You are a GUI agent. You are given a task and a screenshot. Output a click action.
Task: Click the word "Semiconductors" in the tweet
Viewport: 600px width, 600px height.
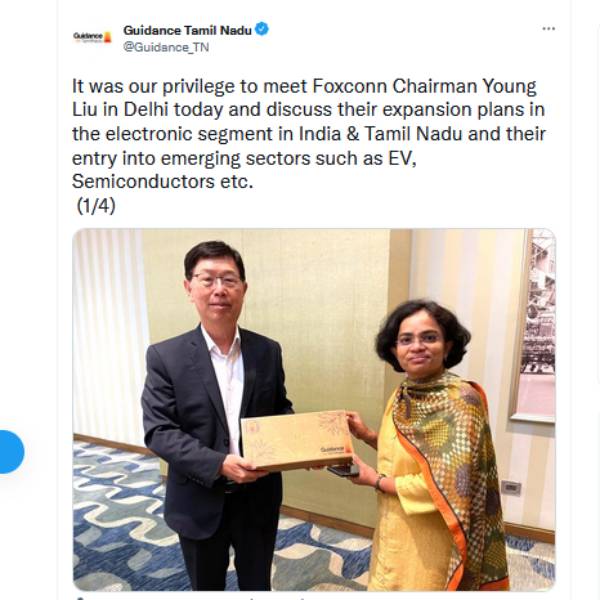(x=143, y=181)
